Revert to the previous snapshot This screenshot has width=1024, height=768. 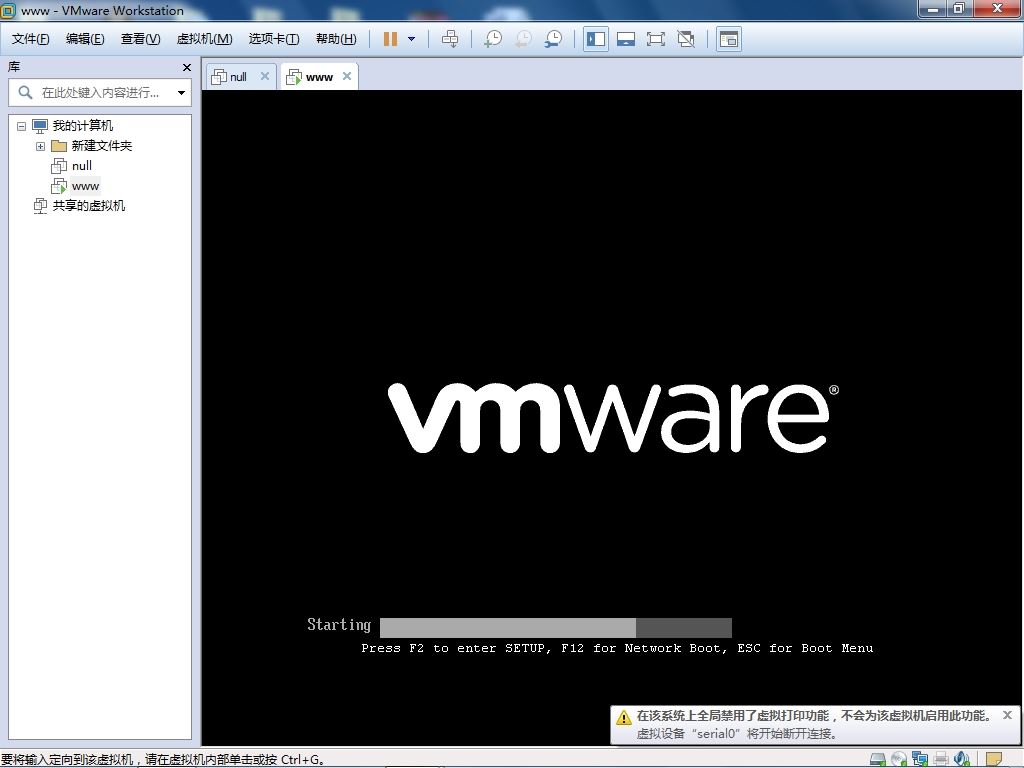tap(523, 39)
